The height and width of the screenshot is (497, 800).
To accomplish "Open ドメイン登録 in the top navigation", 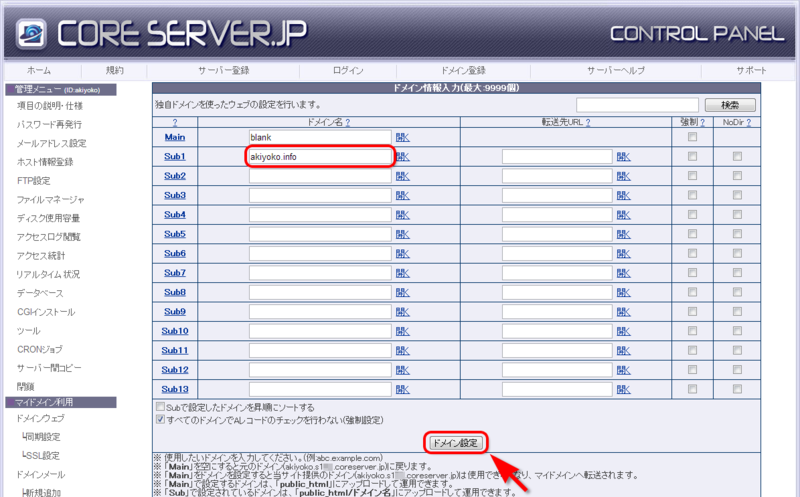I will (x=463, y=70).
